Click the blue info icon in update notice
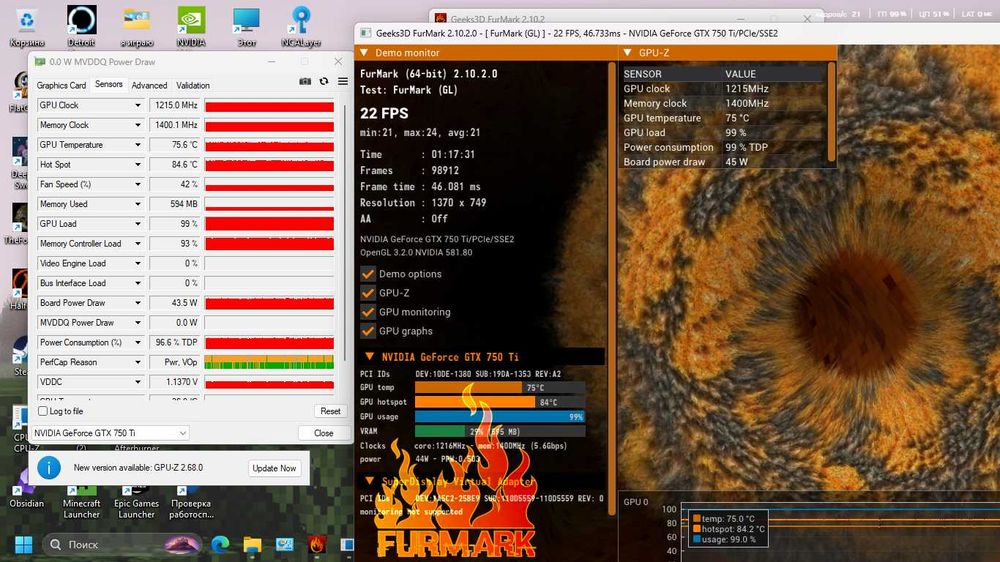Screen dimensions: 1000x562 point(49,468)
